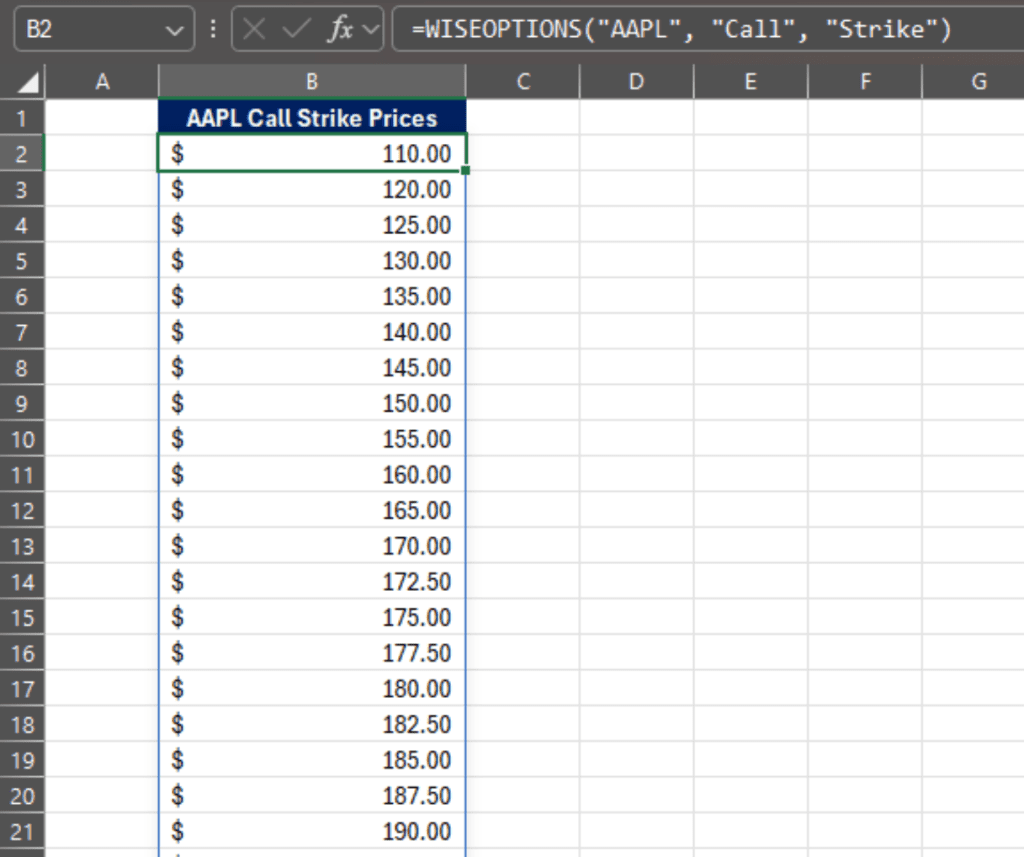Select row 1 header
Screen dimensions: 1024x857
tap(23, 118)
